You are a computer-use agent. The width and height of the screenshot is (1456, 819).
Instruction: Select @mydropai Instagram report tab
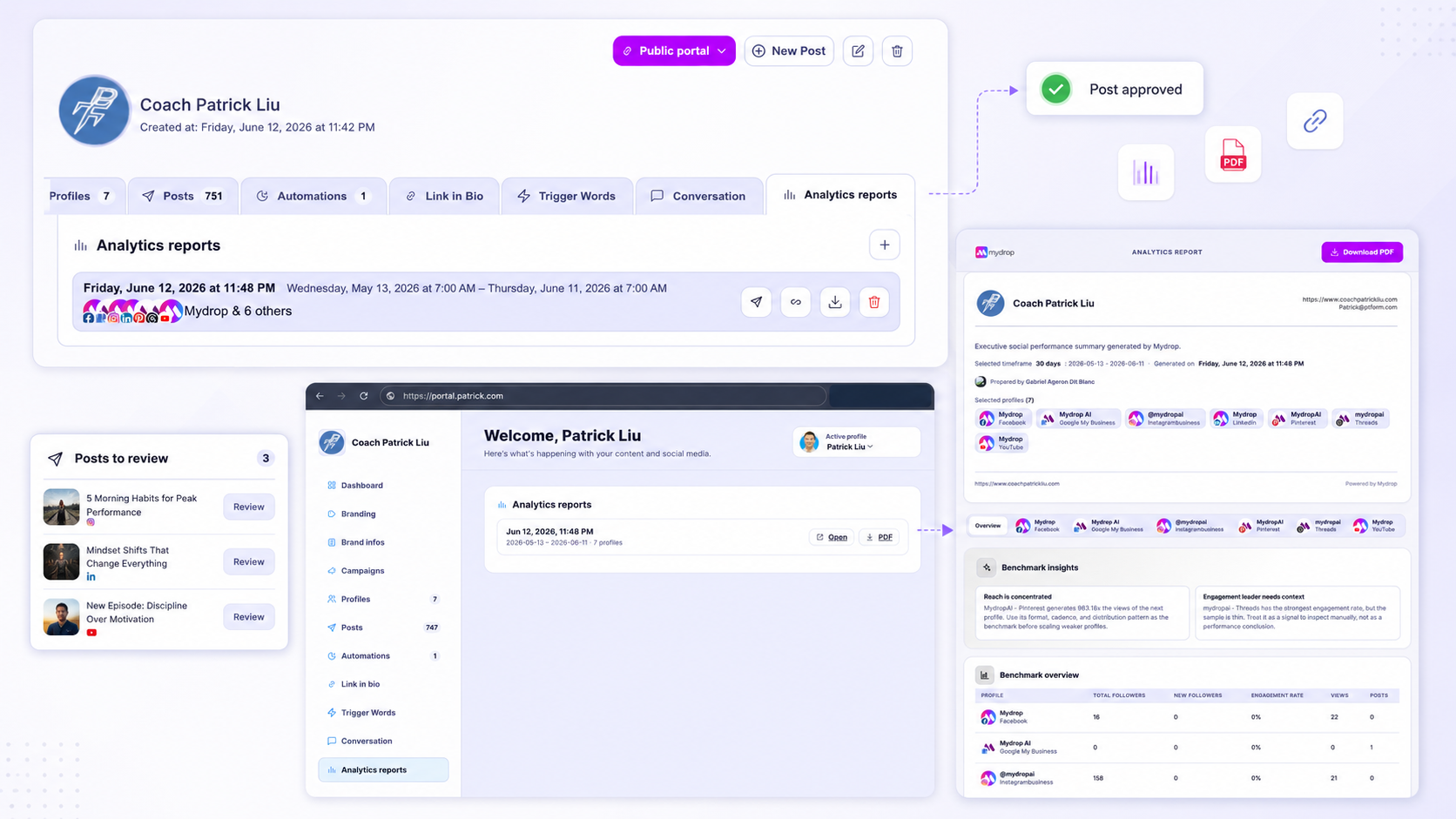tap(1190, 526)
